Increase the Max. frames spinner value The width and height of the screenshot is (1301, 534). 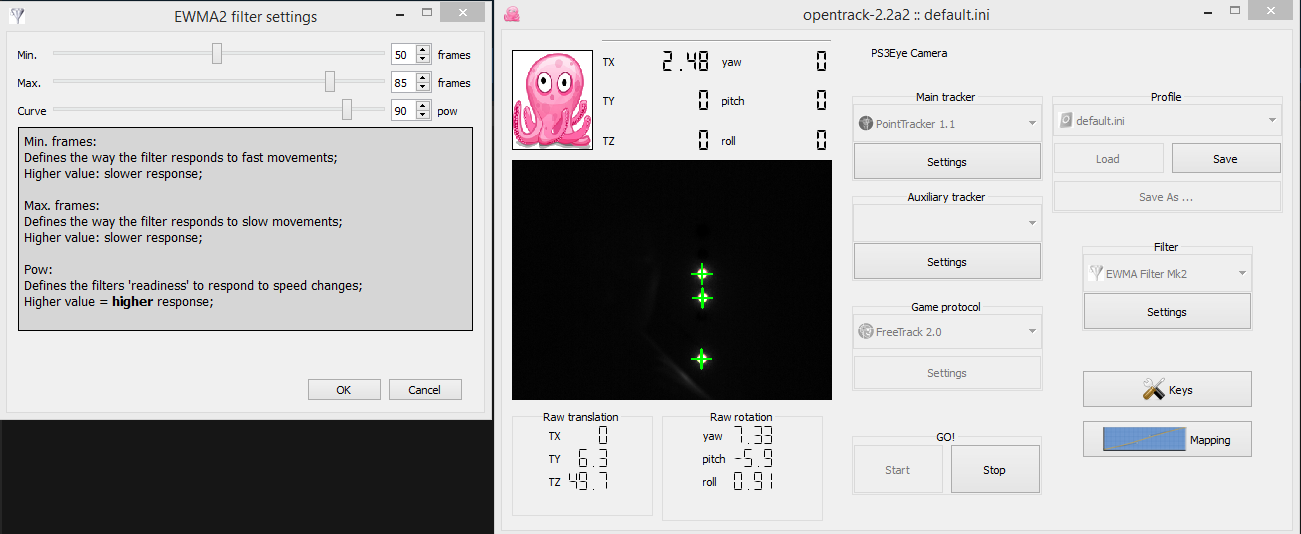point(423,79)
